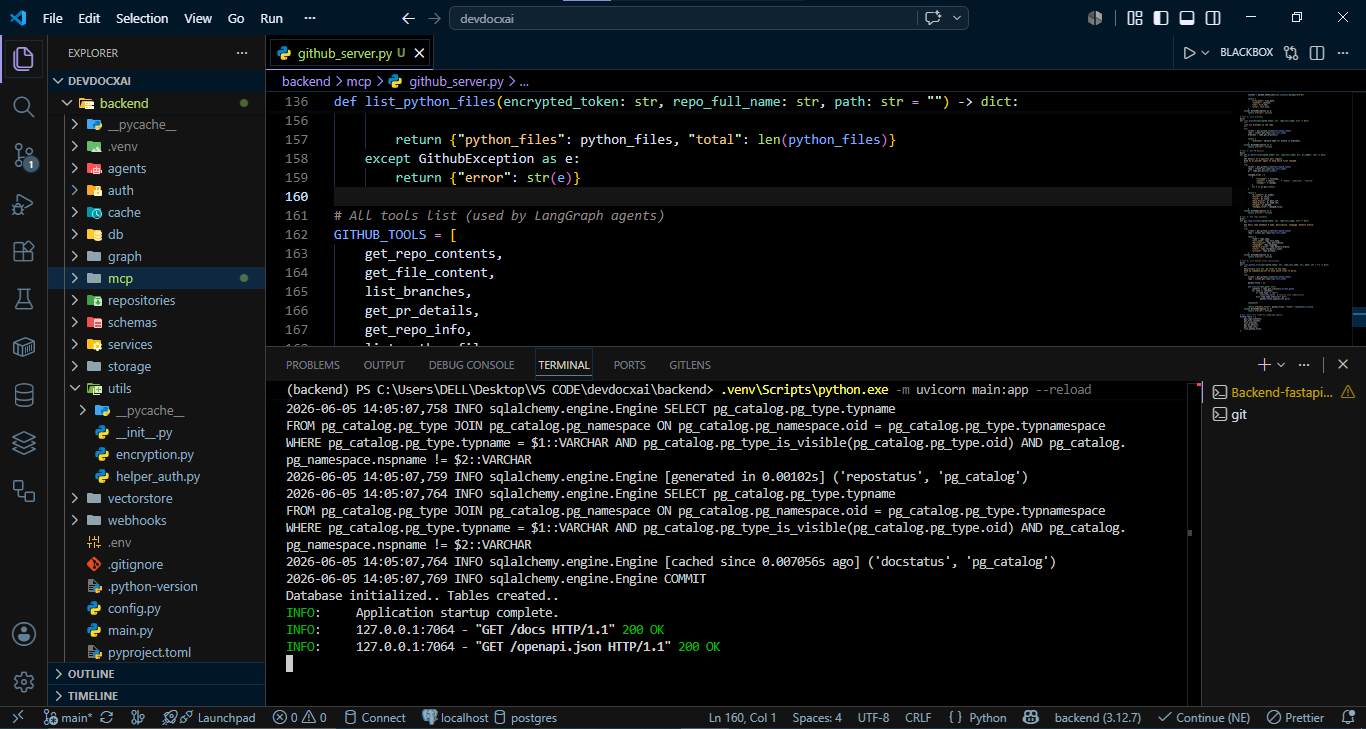The image size is (1366, 729).
Task: Select the Backend-fastapi terminal in the list
Action: click(1283, 392)
